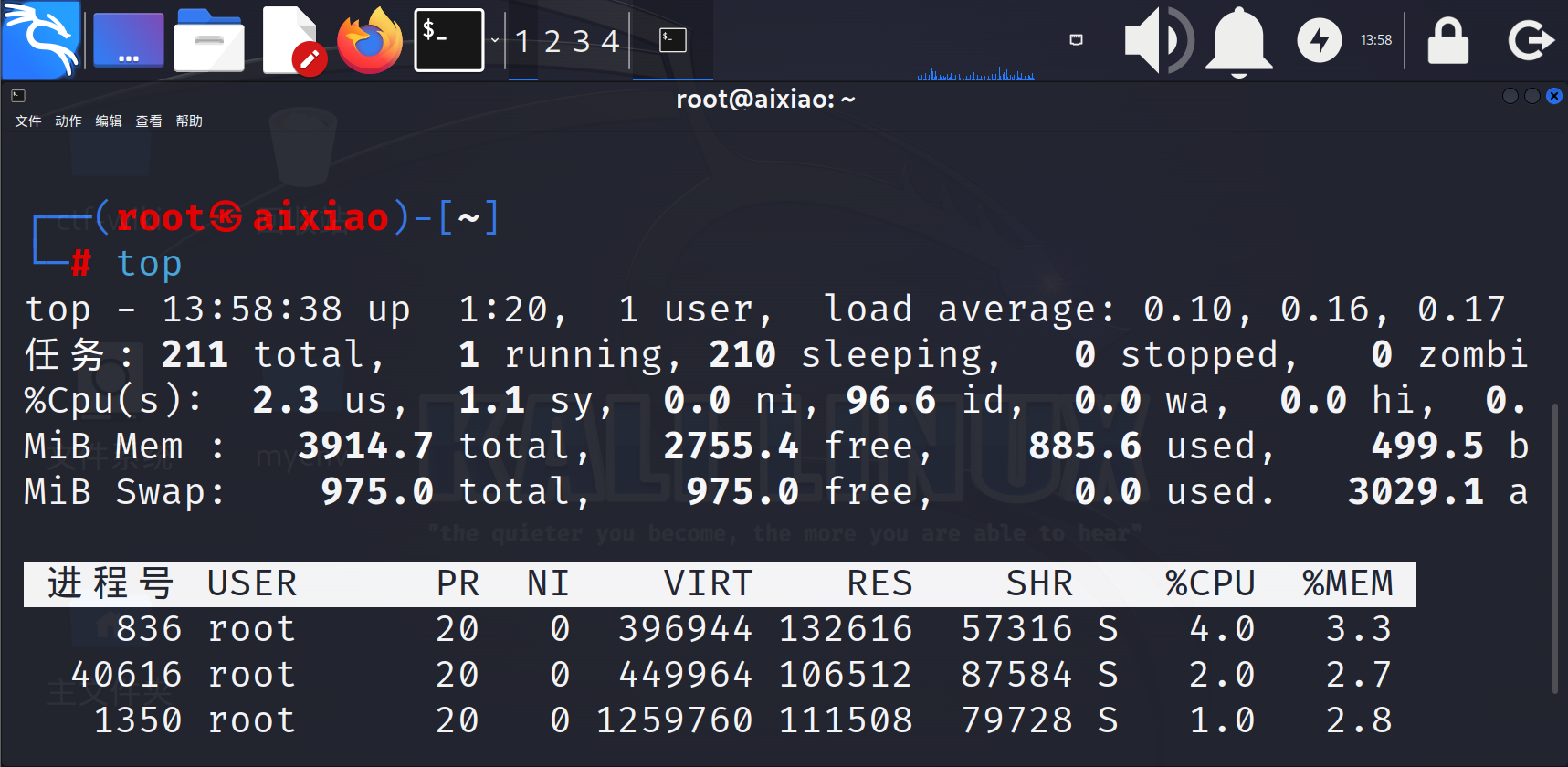The height and width of the screenshot is (767, 1568).
Task: Open the 动作 menu
Action: (x=68, y=121)
